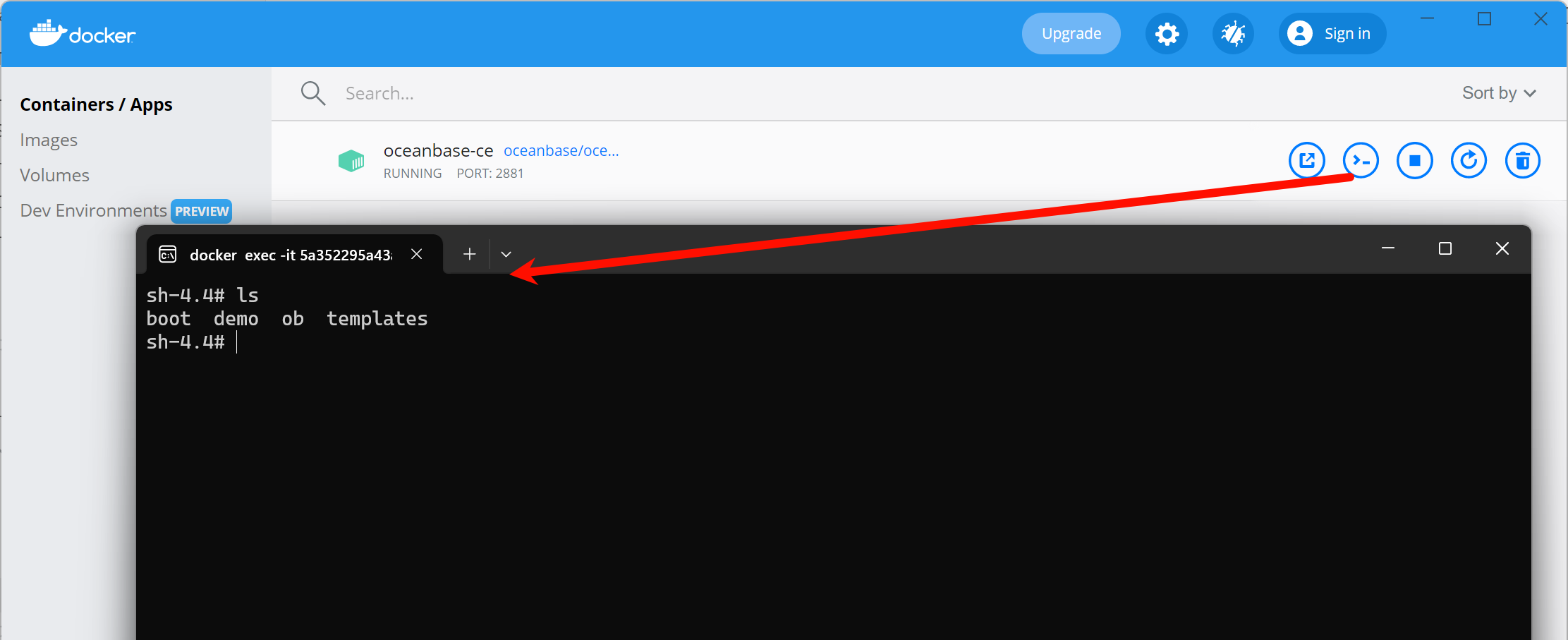Open the Sort by dropdown
This screenshot has width=1568, height=640.
(x=1499, y=93)
